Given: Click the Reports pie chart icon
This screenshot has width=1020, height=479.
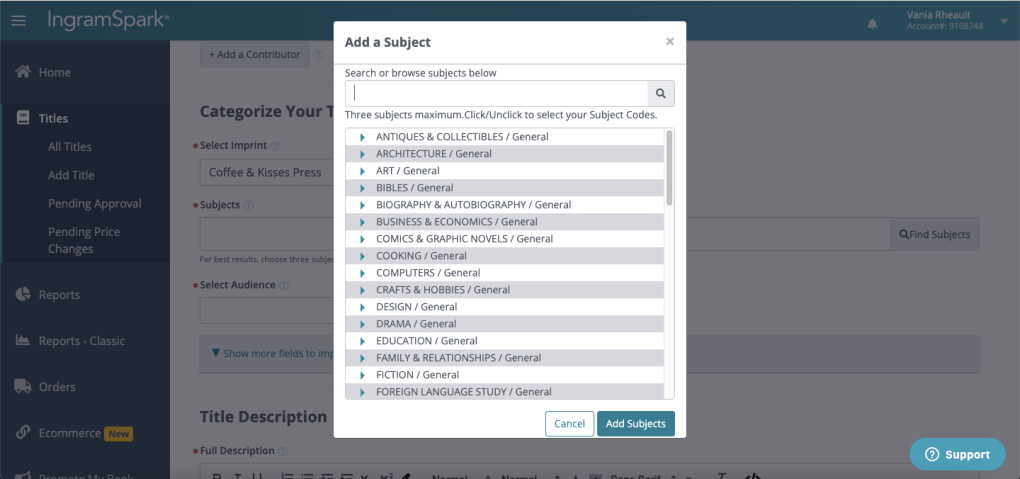Looking at the screenshot, I should tap(22, 295).
